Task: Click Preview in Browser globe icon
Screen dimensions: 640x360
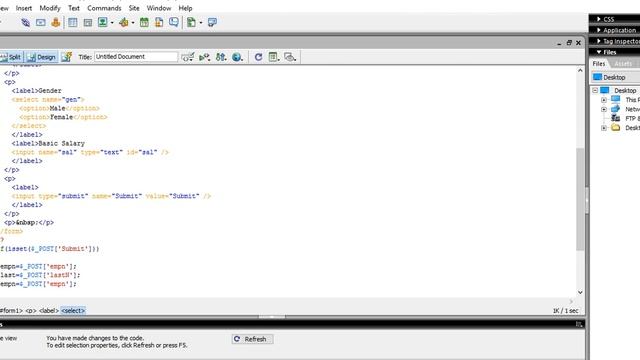Action: pos(237,57)
